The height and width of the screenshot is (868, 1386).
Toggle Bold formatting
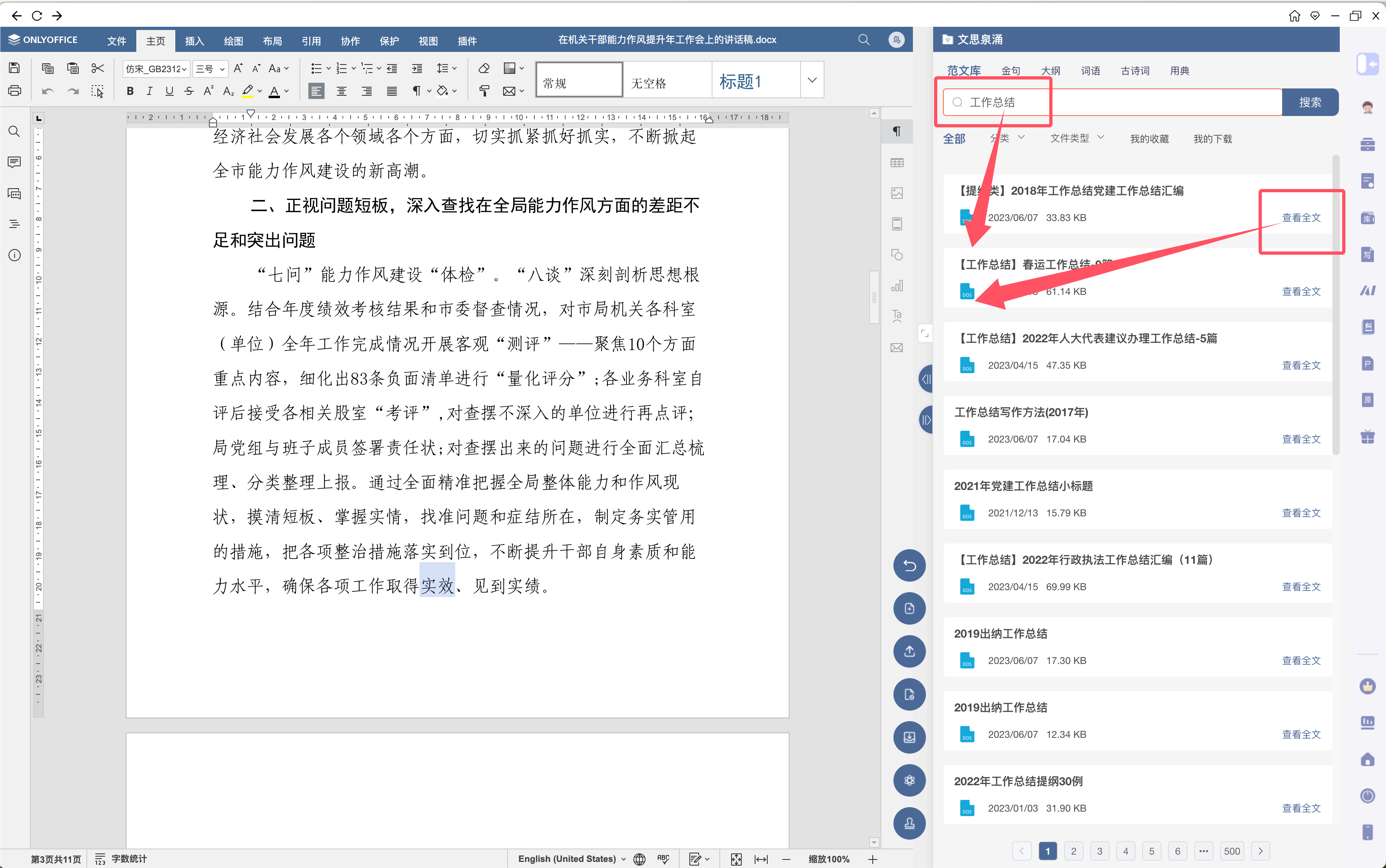click(130, 91)
